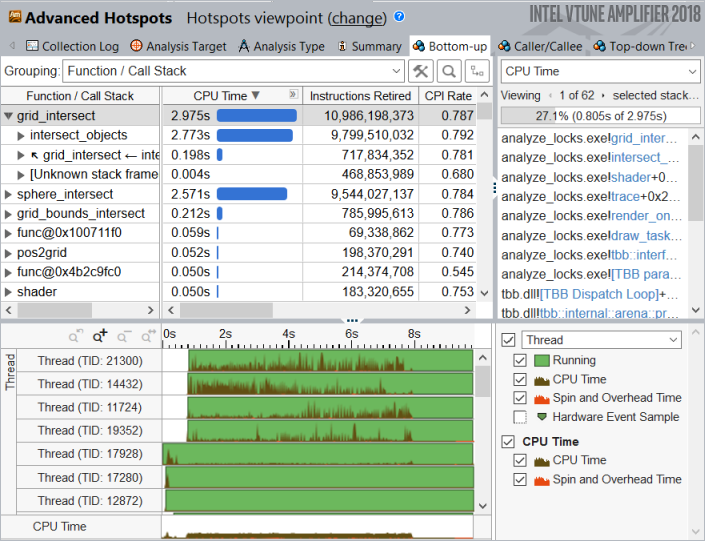Image resolution: width=705 pixels, height=541 pixels.
Task: Click the change viewpoint link
Action: [x=357, y=18]
